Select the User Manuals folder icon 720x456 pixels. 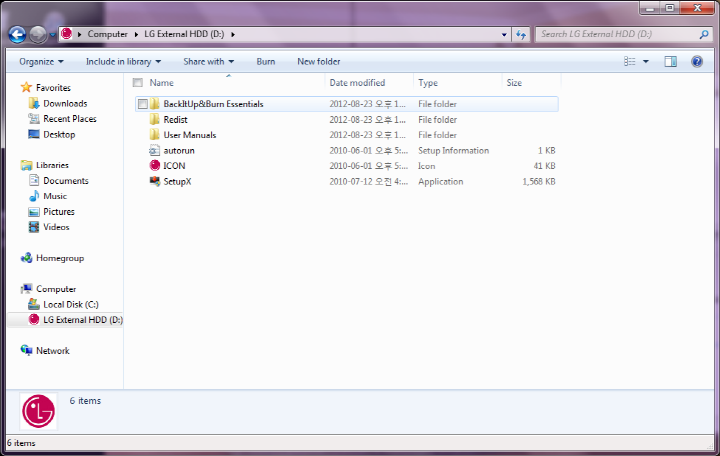155,135
